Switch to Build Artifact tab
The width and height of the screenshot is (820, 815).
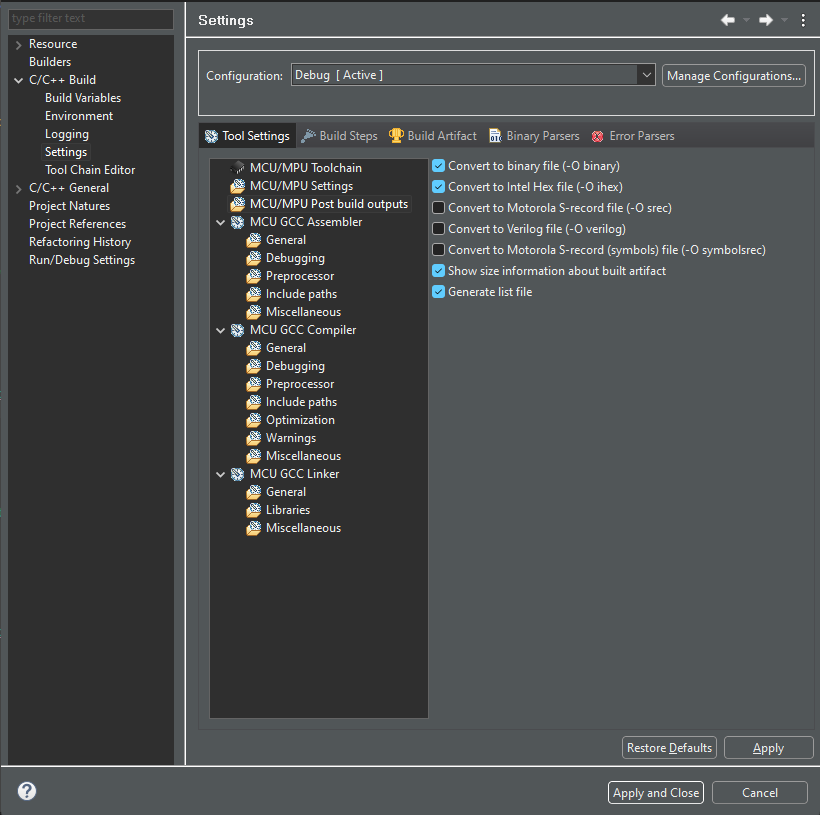(x=432, y=136)
